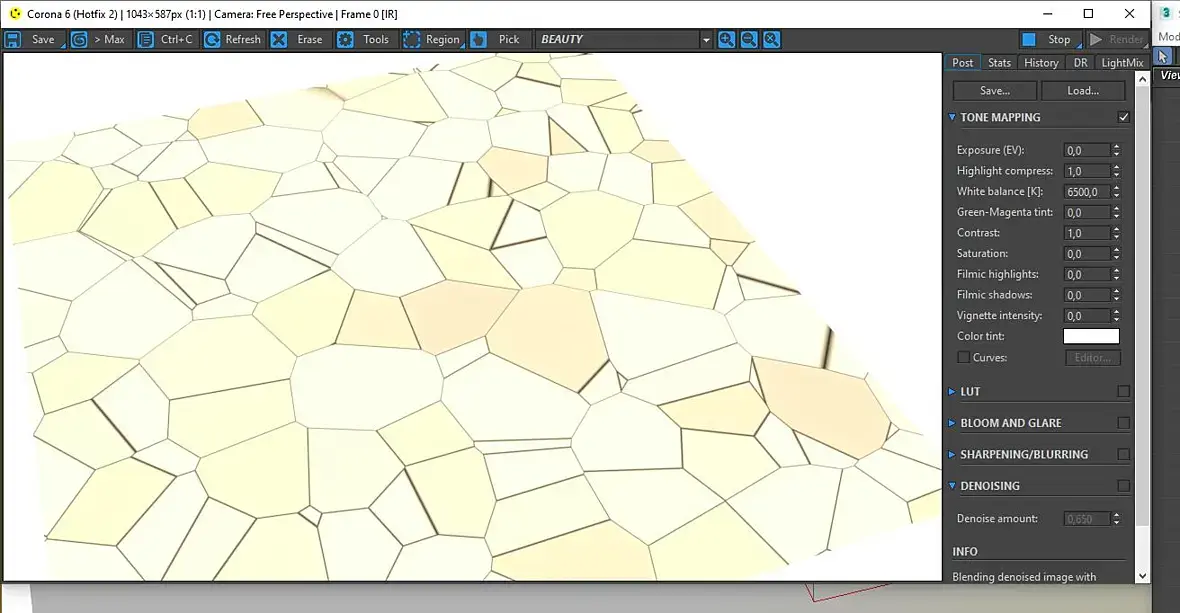Expand the Bloom and Glare section
Image resolution: width=1180 pixels, height=613 pixels.
point(952,423)
